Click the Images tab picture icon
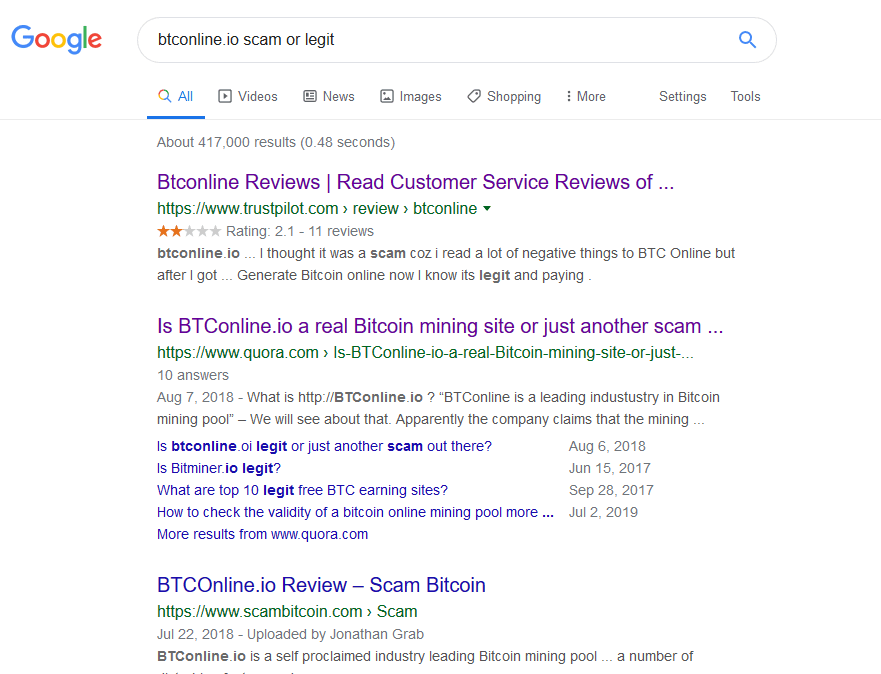The image size is (881, 674). (387, 96)
